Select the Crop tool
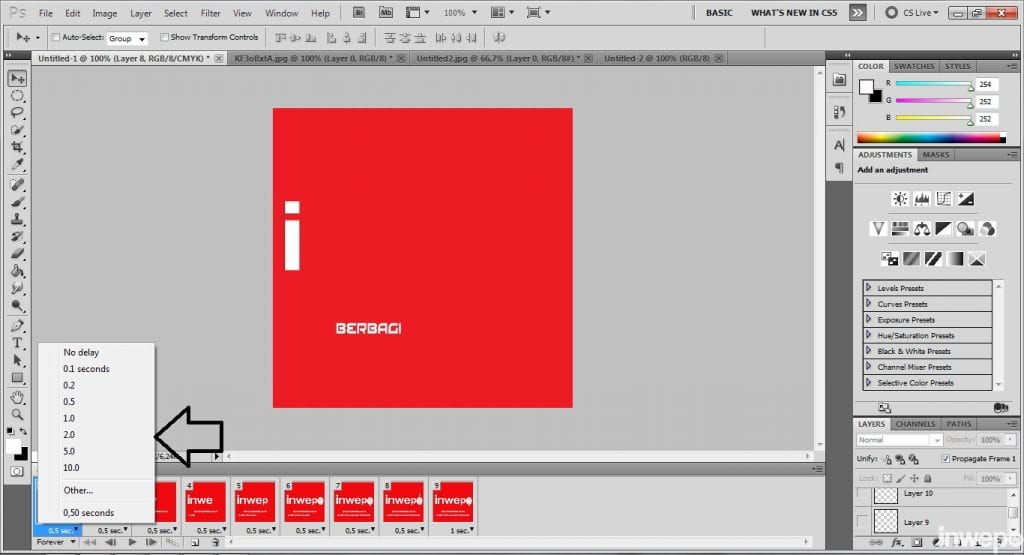Image resolution: width=1024 pixels, height=555 pixels. click(x=17, y=147)
